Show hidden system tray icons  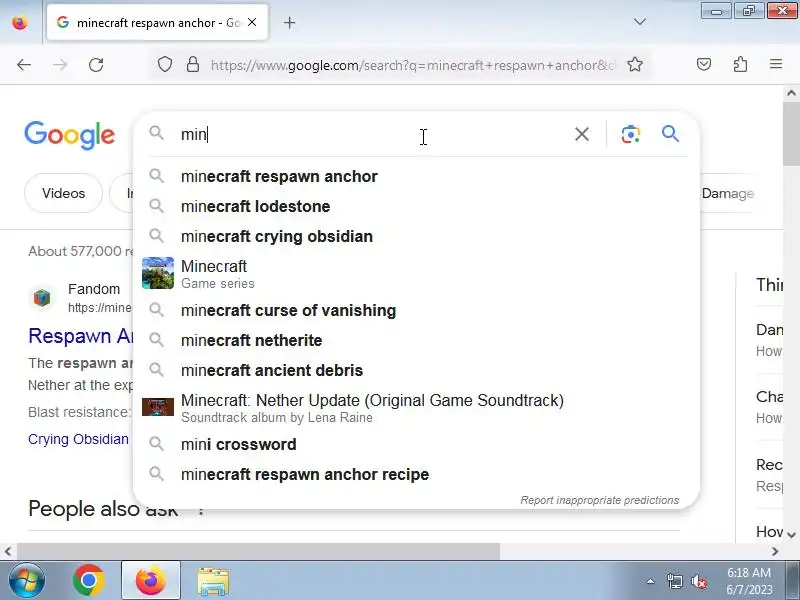click(650, 581)
